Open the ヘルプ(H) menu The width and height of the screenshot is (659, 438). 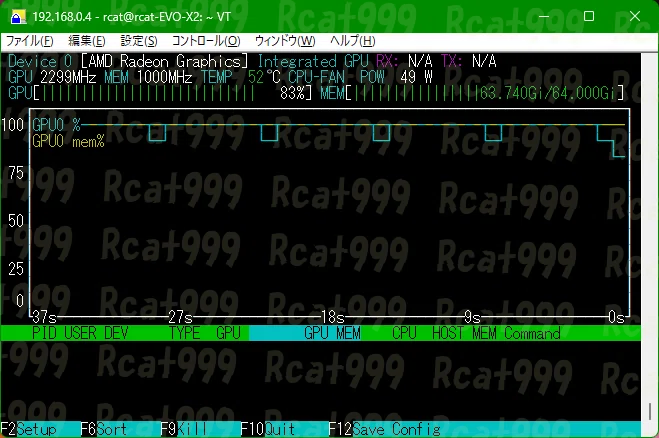[x=352, y=41]
